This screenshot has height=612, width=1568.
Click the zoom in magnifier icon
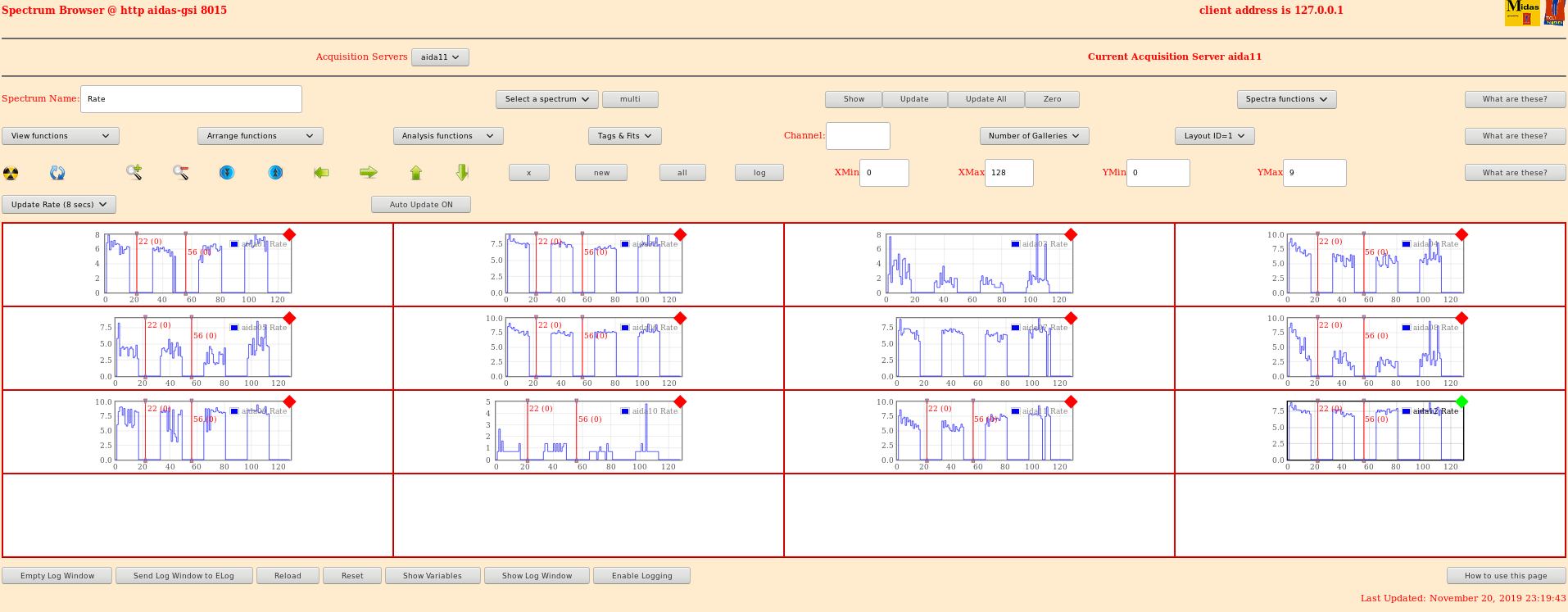coord(134,172)
